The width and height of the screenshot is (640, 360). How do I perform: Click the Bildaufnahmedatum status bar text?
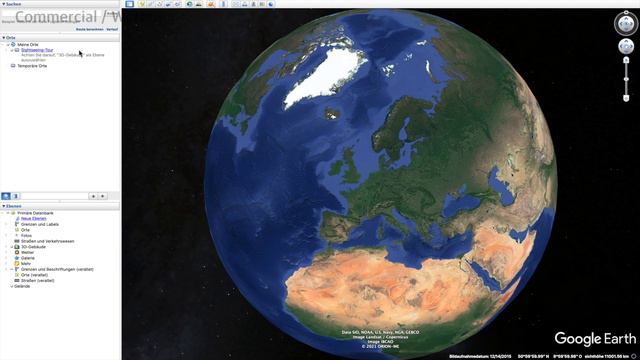pyautogui.click(x=480, y=356)
